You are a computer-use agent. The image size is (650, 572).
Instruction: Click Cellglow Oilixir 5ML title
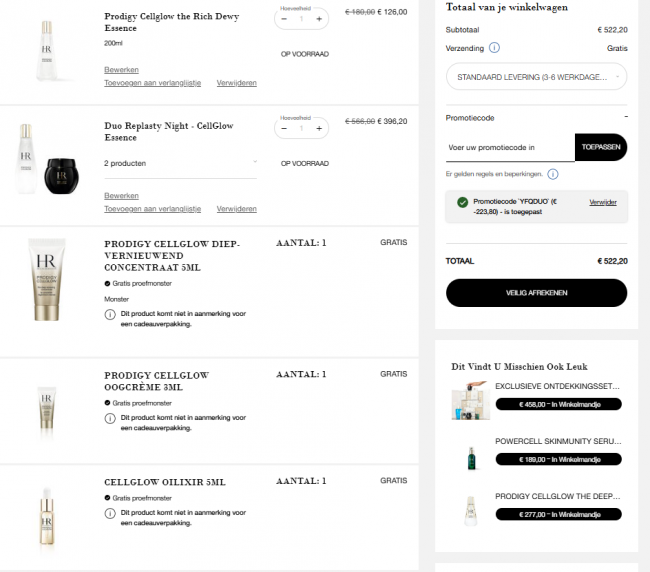(x=165, y=482)
